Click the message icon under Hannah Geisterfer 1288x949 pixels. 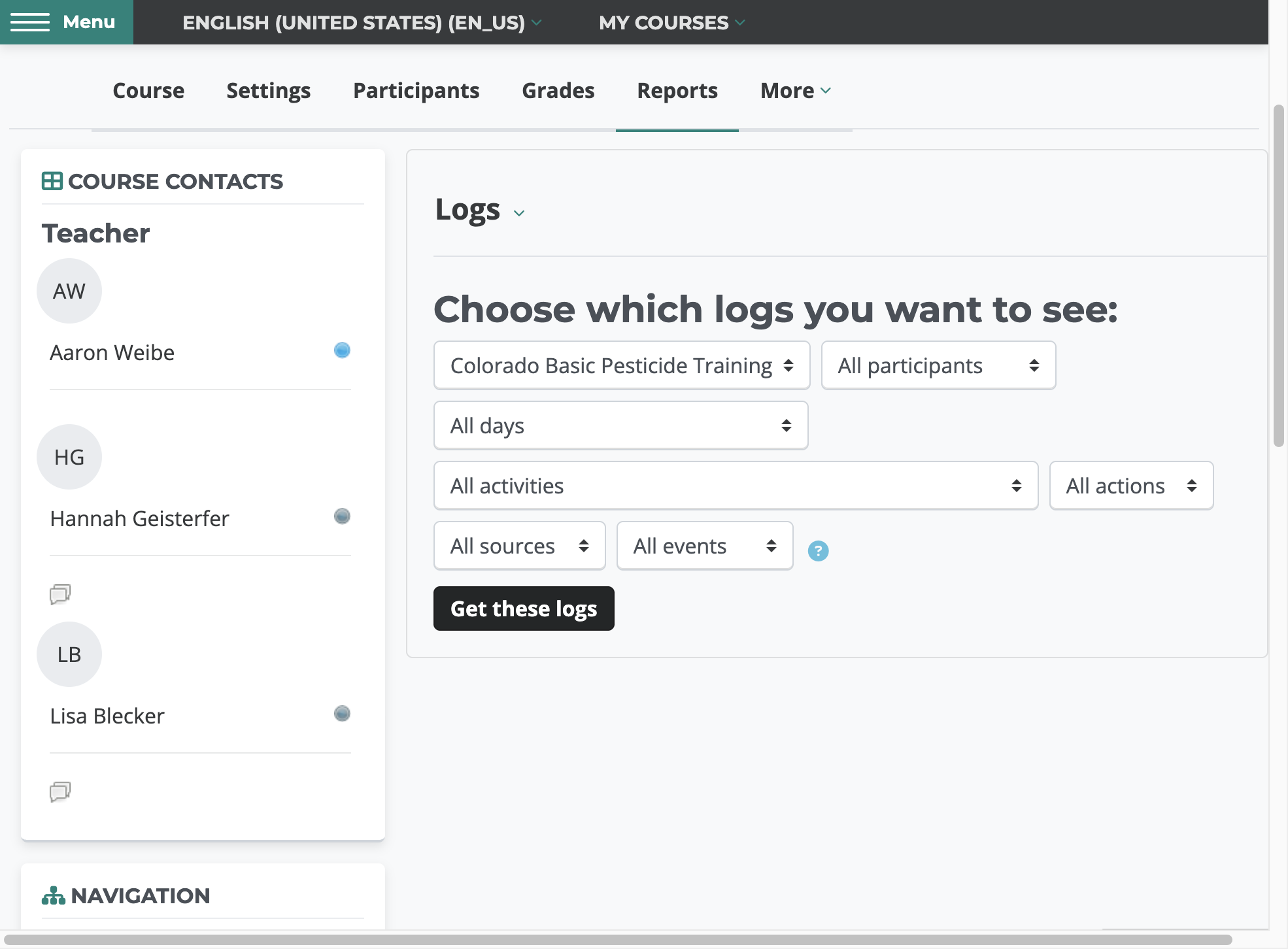pos(60,594)
